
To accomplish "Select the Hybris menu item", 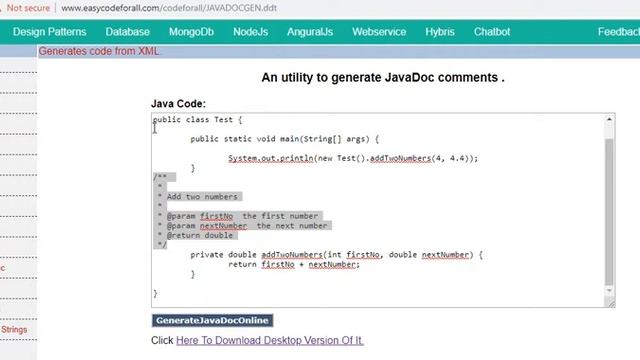I will click(x=440, y=32).
